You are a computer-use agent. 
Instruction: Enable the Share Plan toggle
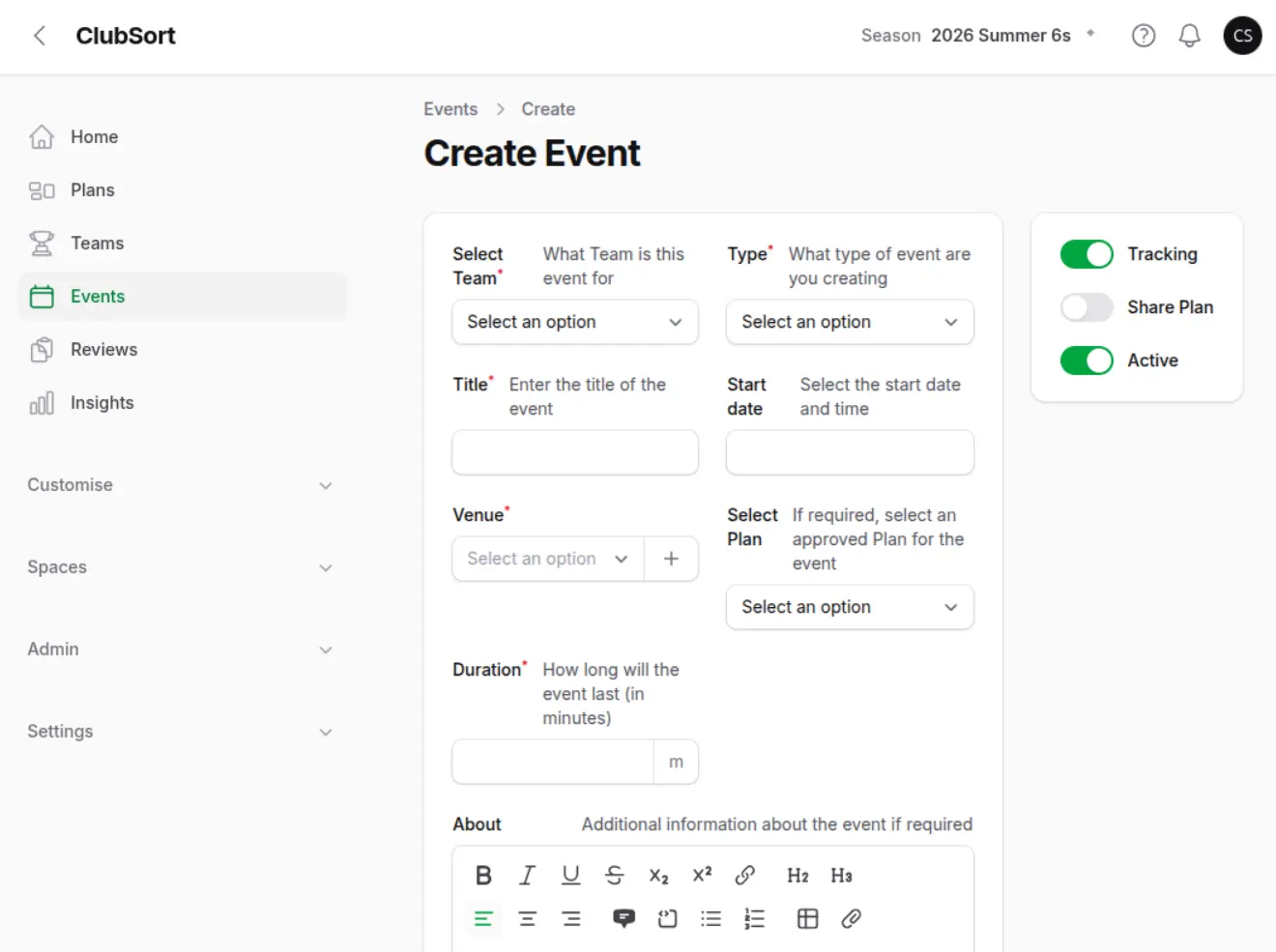click(1087, 307)
